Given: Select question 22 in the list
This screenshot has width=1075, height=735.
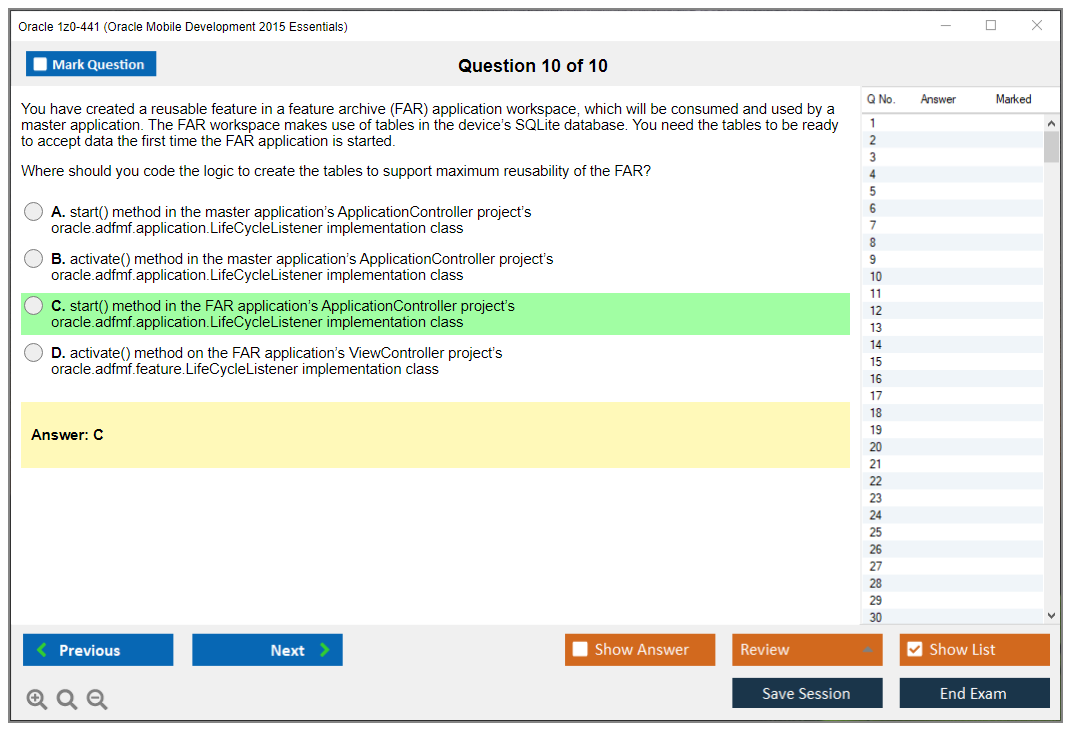Looking at the screenshot, I should click(952, 481).
